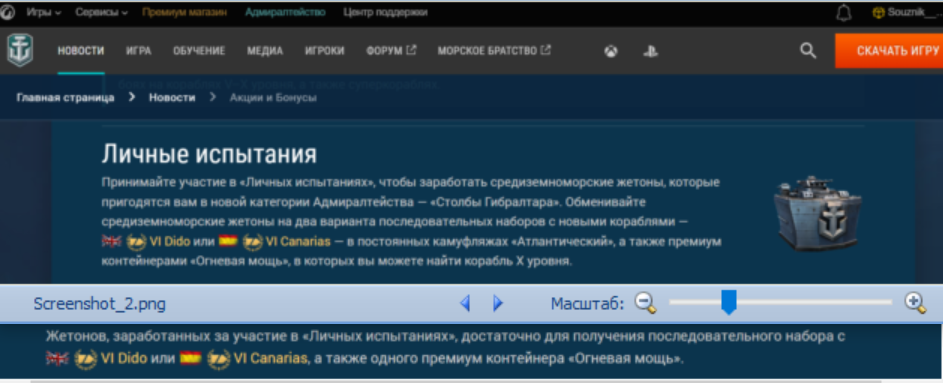943x383 pixels.
Task: Open МОРСКОЕ БРАТСТВО external link
Action: pos(494,51)
